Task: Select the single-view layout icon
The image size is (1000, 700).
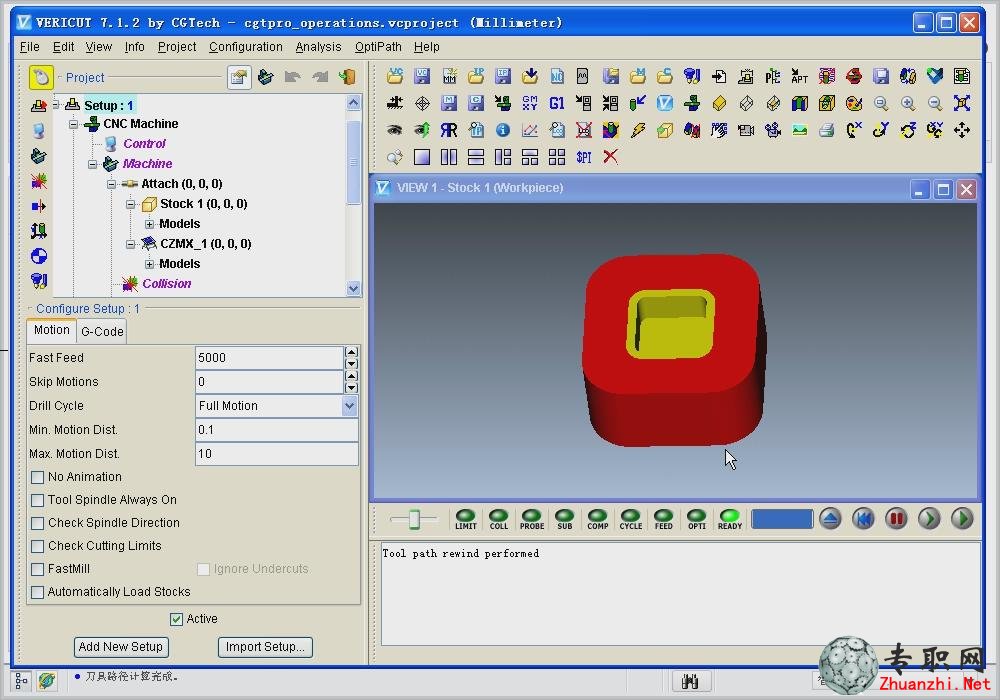Action: click(x=422, y=157)
